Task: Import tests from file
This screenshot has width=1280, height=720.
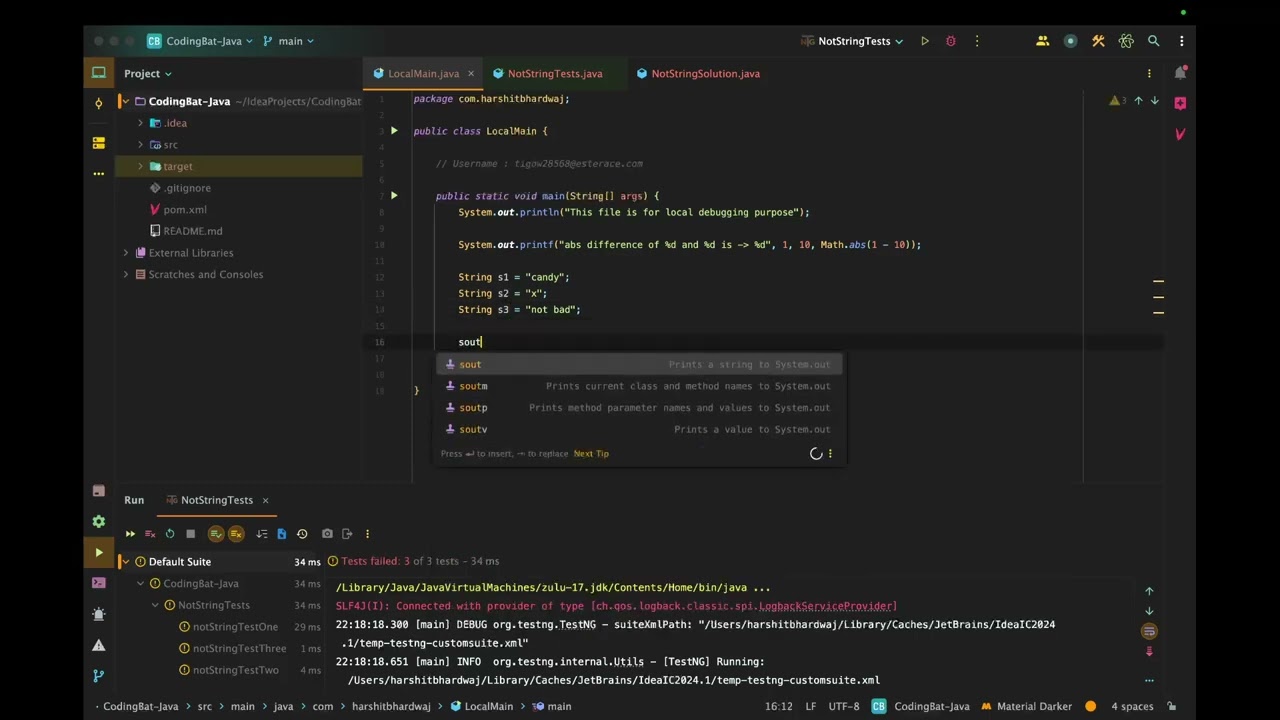Action: 282,534
